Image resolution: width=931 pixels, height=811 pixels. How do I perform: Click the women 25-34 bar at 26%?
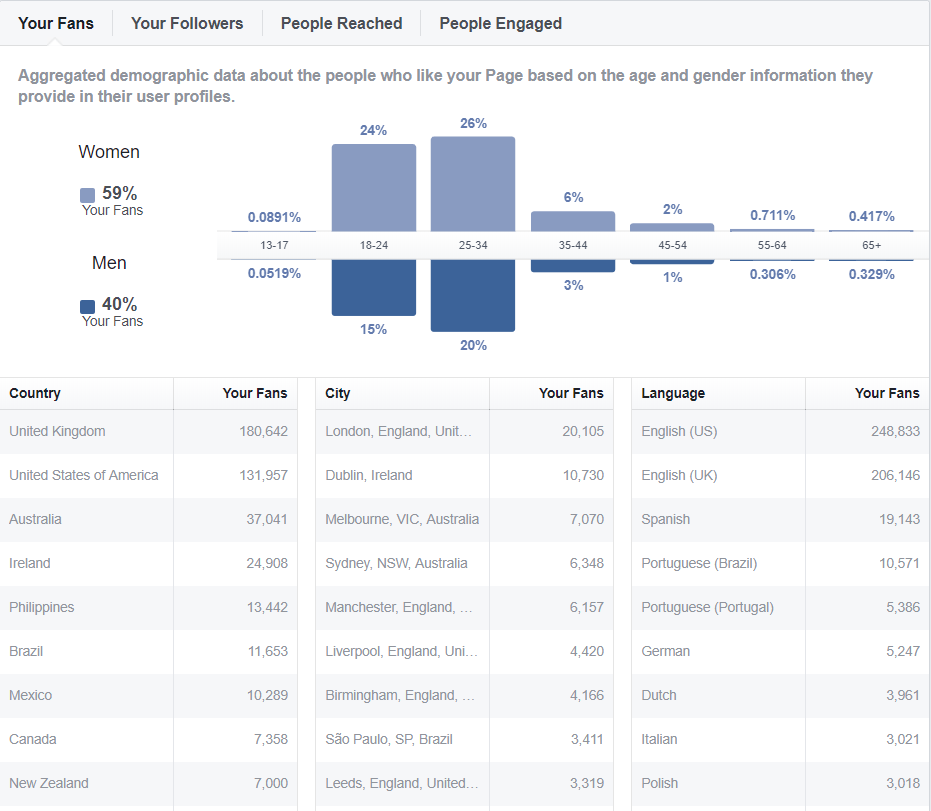pyautogui.click(x=473, y=184)
